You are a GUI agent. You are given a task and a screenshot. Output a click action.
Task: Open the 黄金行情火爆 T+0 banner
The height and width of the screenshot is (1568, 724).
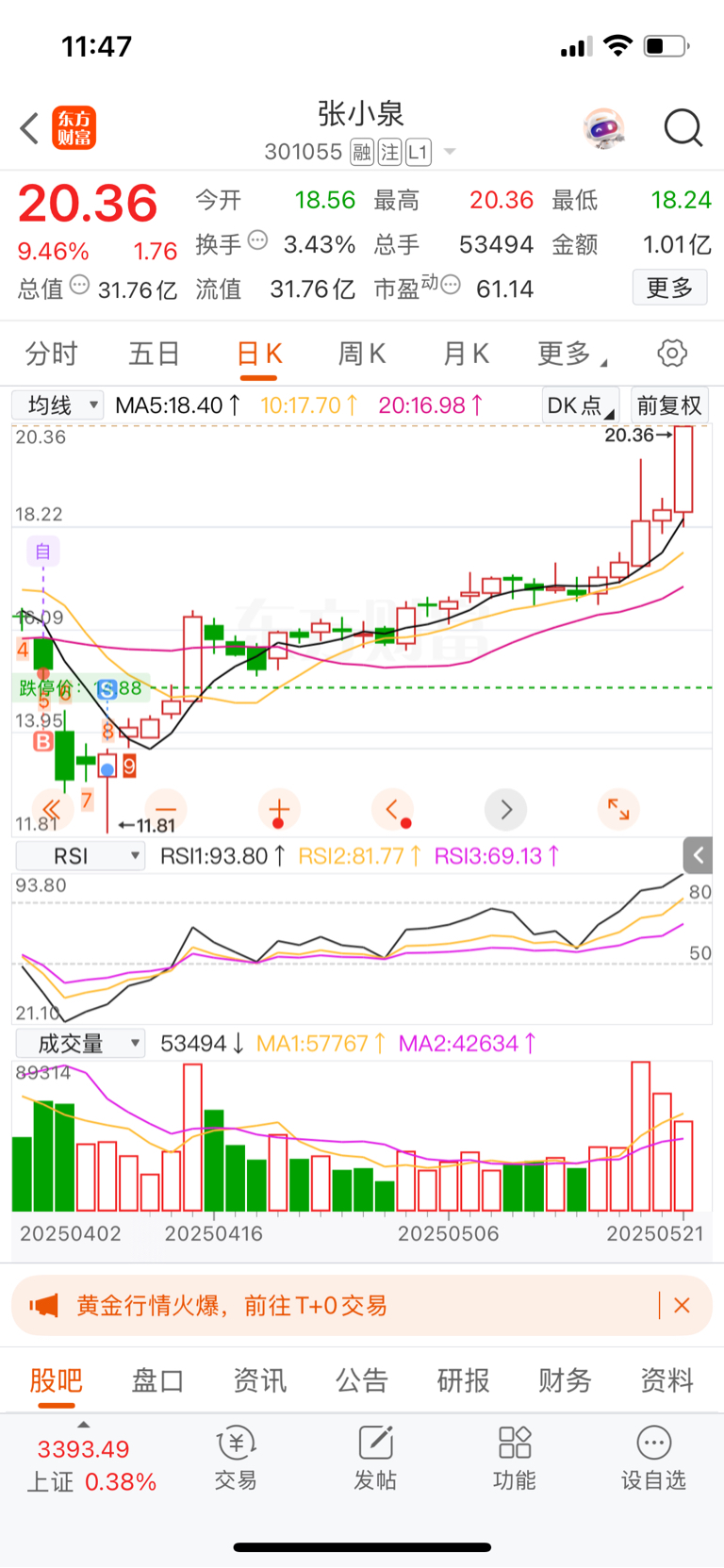[x=362, y=1305]
